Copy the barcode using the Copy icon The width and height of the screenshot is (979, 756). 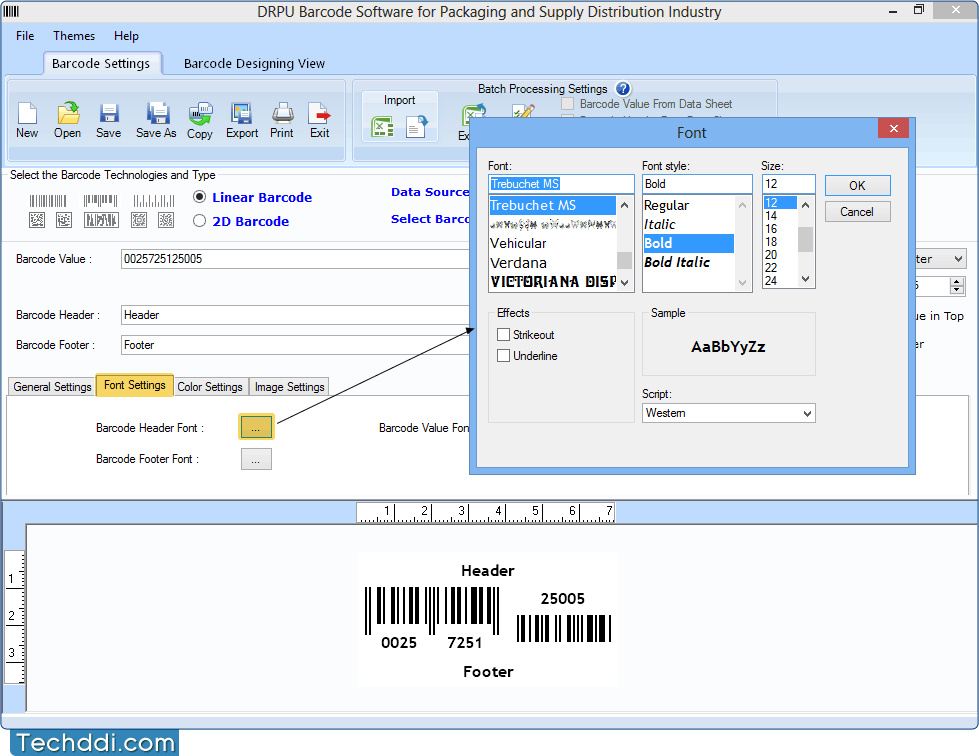[x=200, y=114]
